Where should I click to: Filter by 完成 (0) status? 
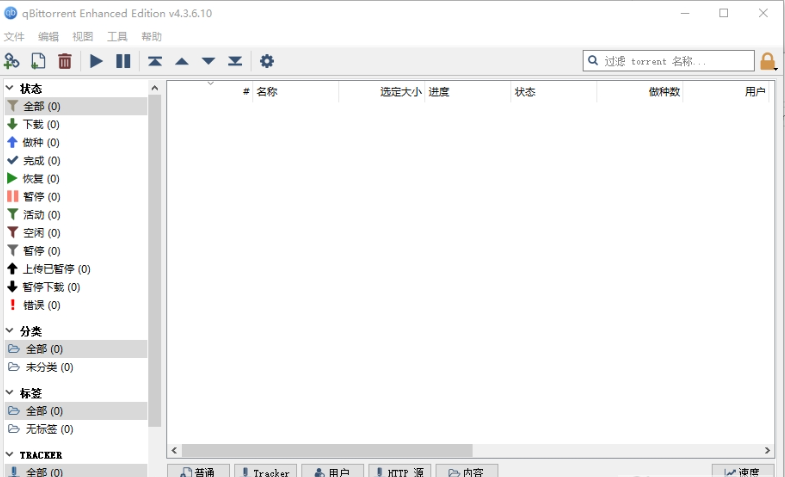point(76,160)
